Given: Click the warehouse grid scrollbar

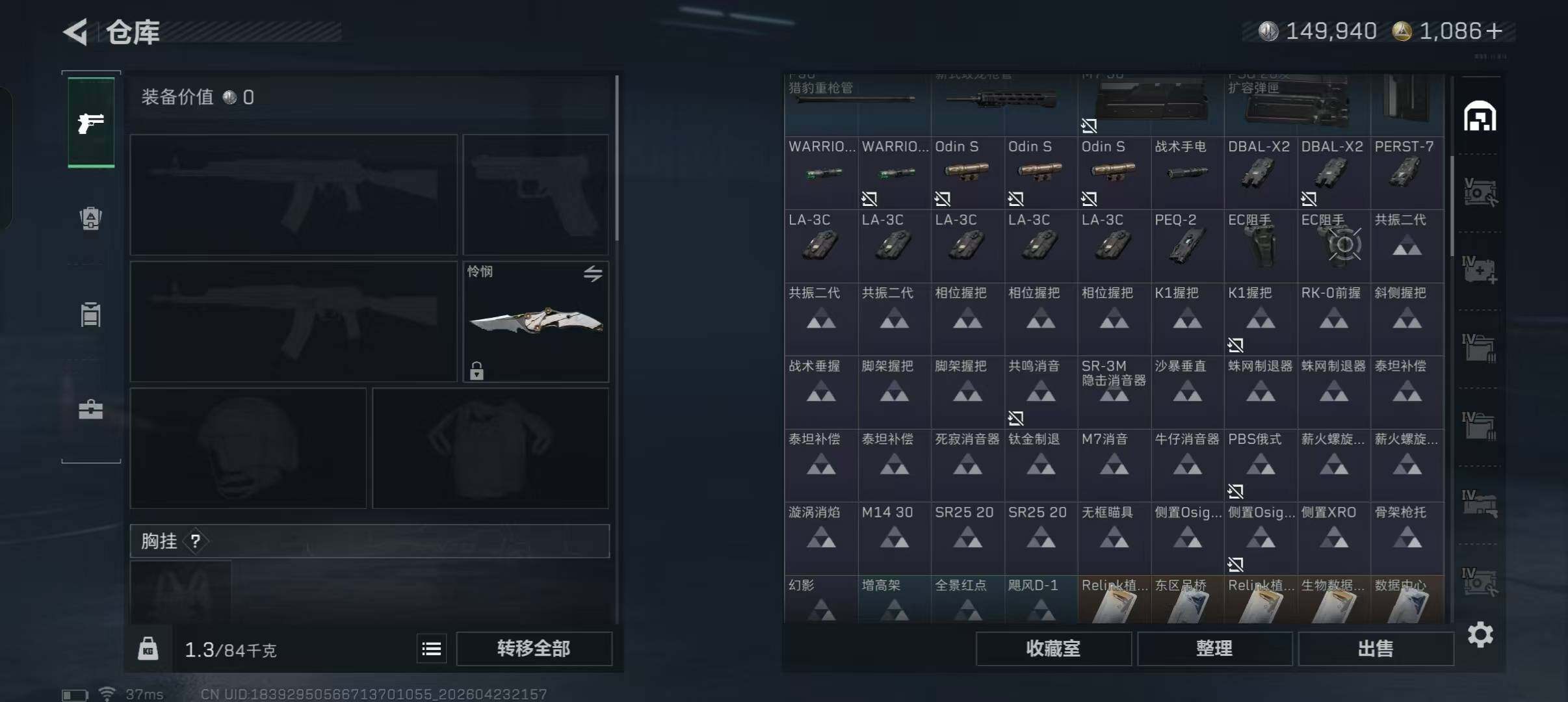Looking at the screenshot, I should click(x=1451, y=205).
